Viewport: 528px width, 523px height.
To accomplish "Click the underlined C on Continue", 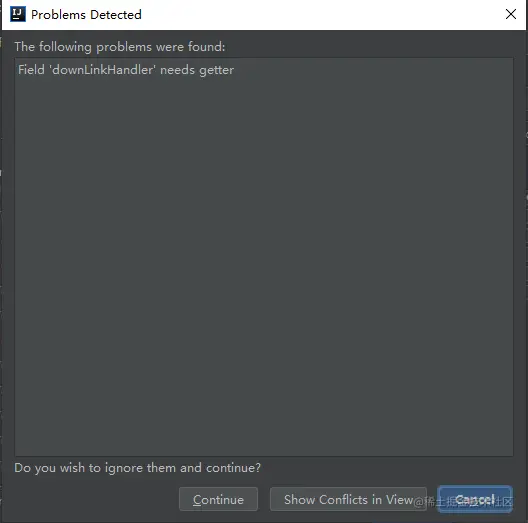I will 197,499.
